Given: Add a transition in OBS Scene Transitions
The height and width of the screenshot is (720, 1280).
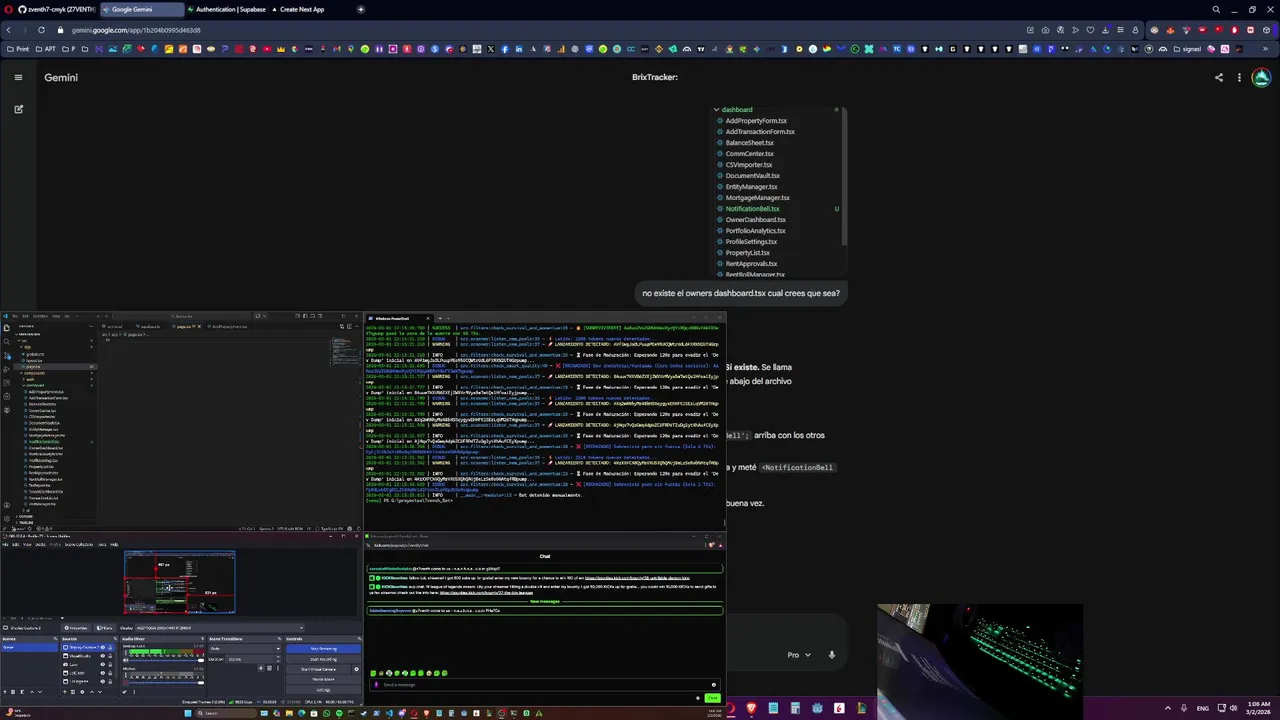Looking at the screenshot, I should pyautogui.click(x=261, y=668).
